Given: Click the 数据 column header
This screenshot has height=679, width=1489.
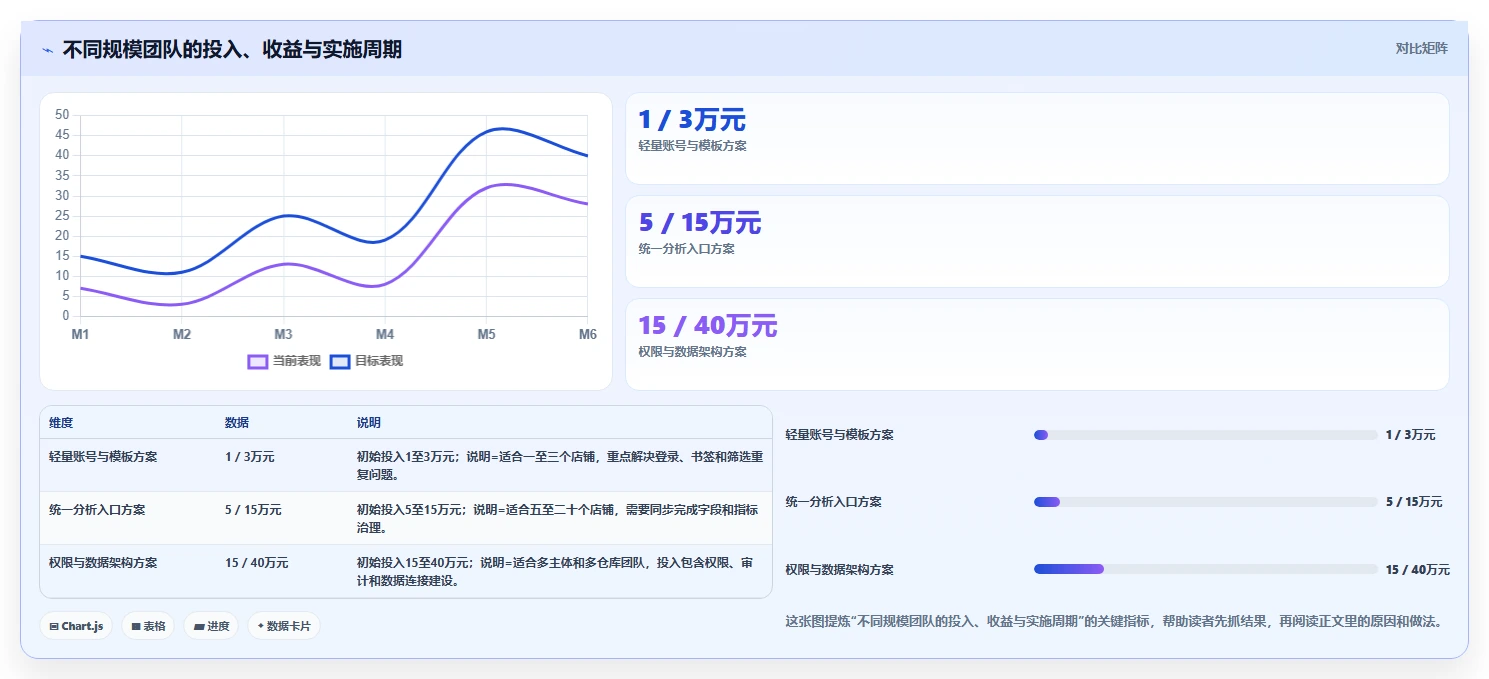Looking at the screenshot, I should pyautogui.click(x=237, y=423).
